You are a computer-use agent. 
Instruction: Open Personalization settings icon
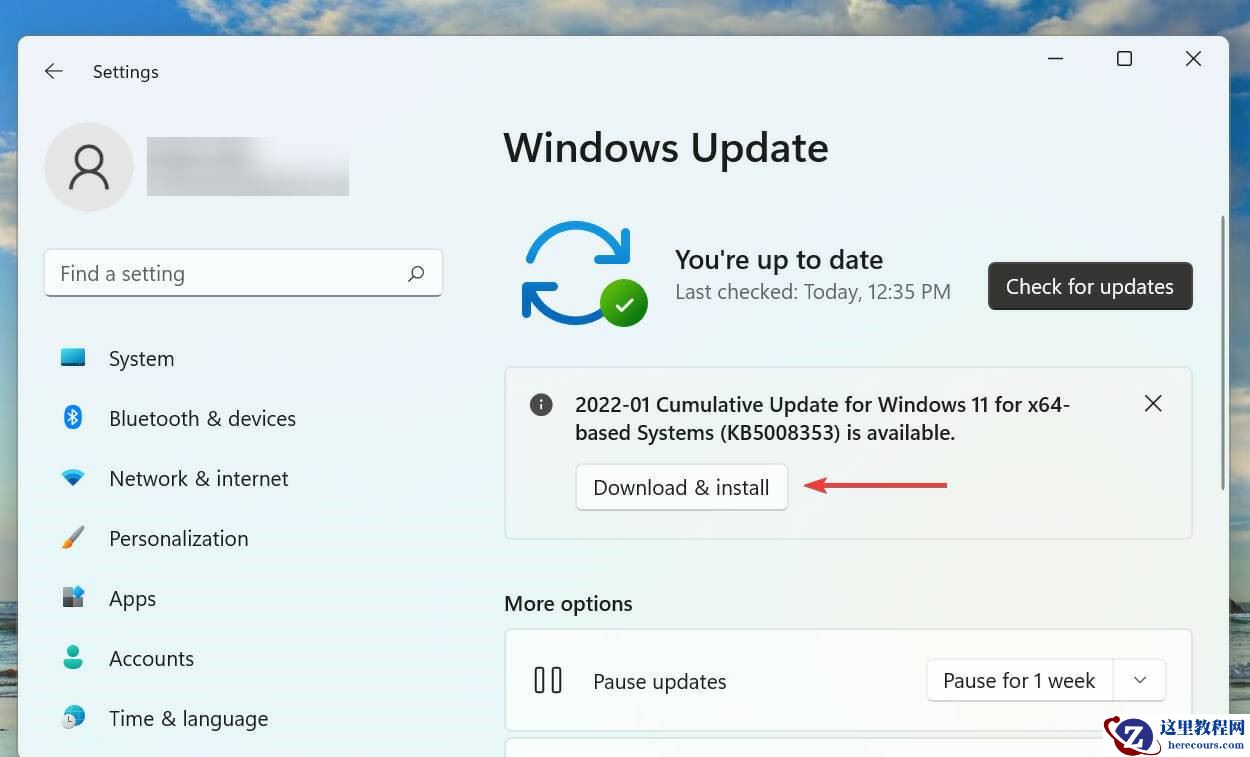(73, 537)
